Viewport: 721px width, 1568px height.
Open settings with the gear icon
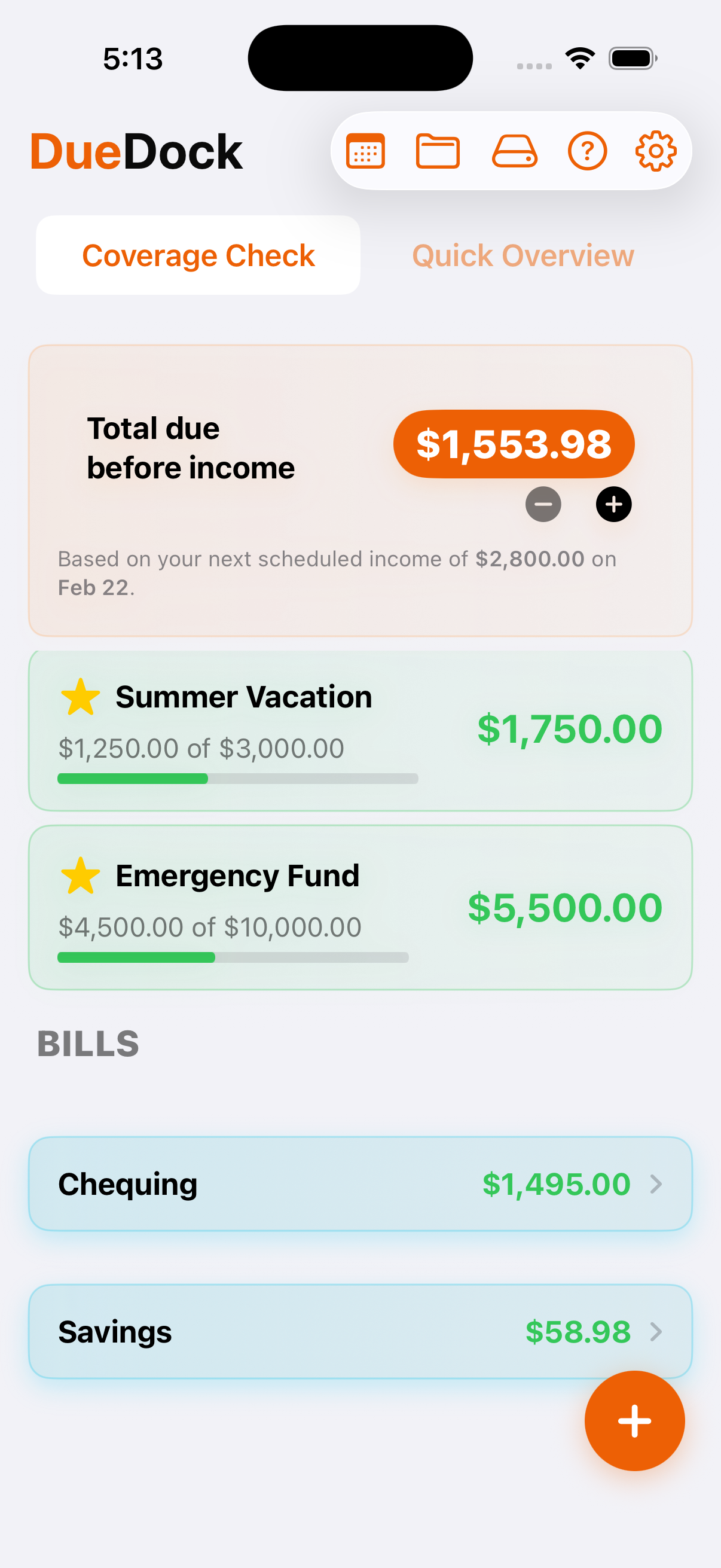(655, 151)
